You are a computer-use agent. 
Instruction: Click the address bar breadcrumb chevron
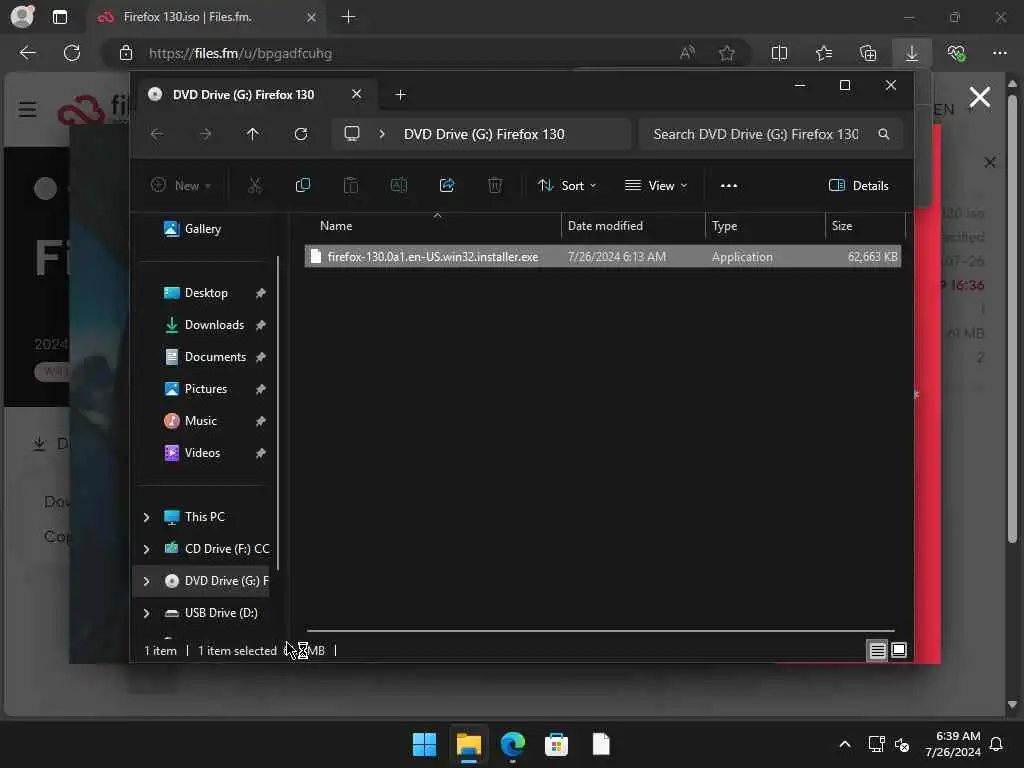coord(382,134)
